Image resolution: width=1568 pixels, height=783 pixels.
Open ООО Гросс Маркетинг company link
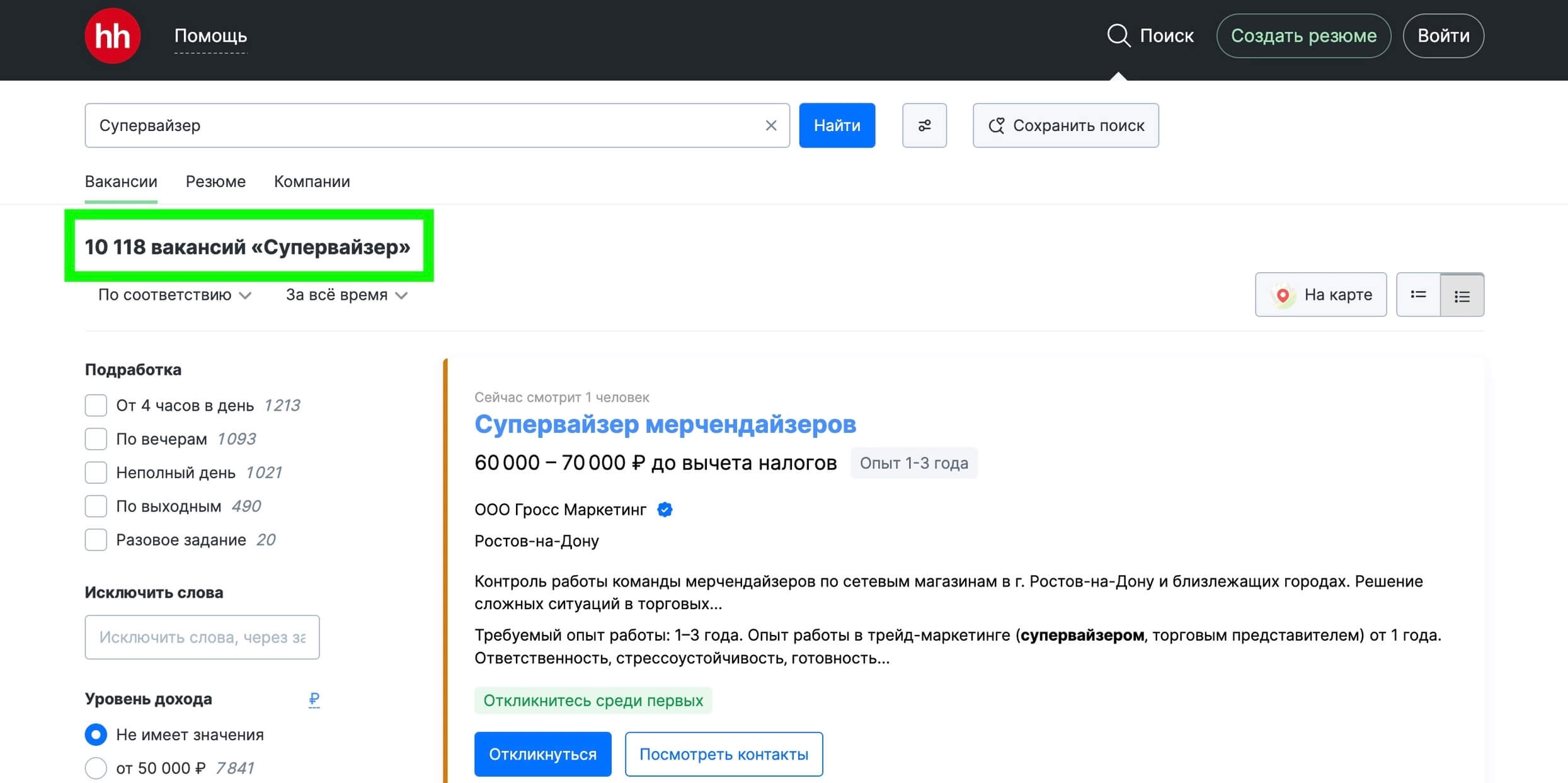click(x=561, y=510)
